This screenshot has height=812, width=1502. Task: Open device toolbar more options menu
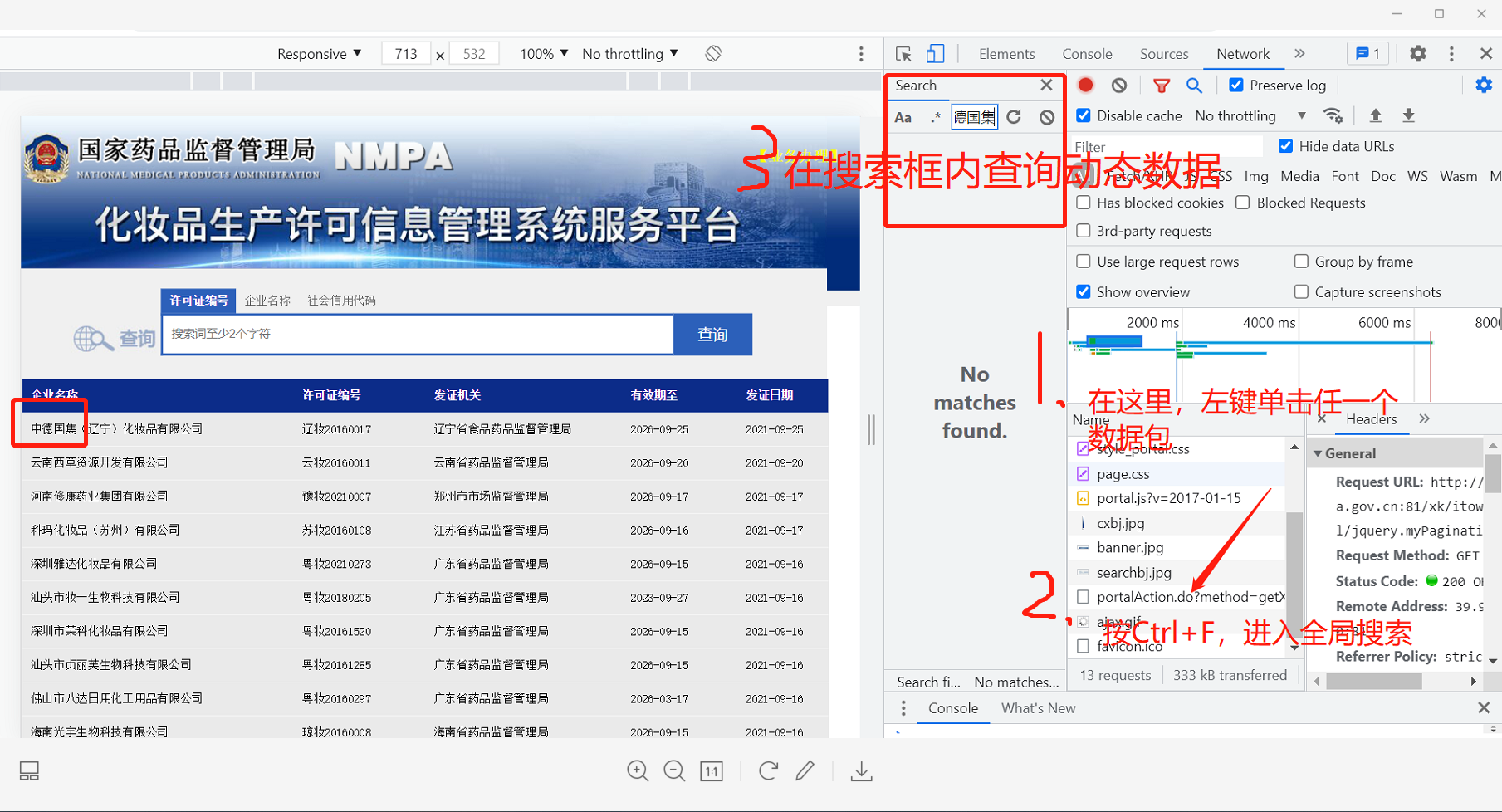(x=861, y=54)
